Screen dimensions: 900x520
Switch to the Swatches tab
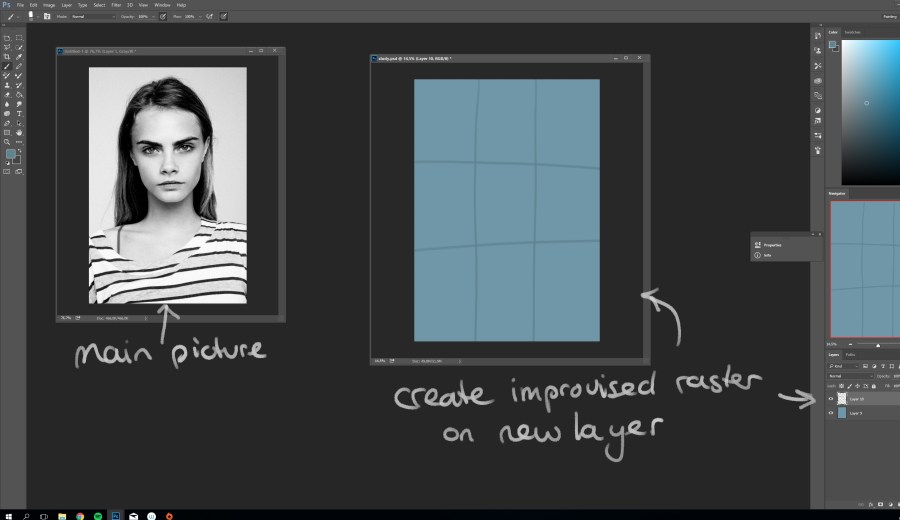point(854,32)
